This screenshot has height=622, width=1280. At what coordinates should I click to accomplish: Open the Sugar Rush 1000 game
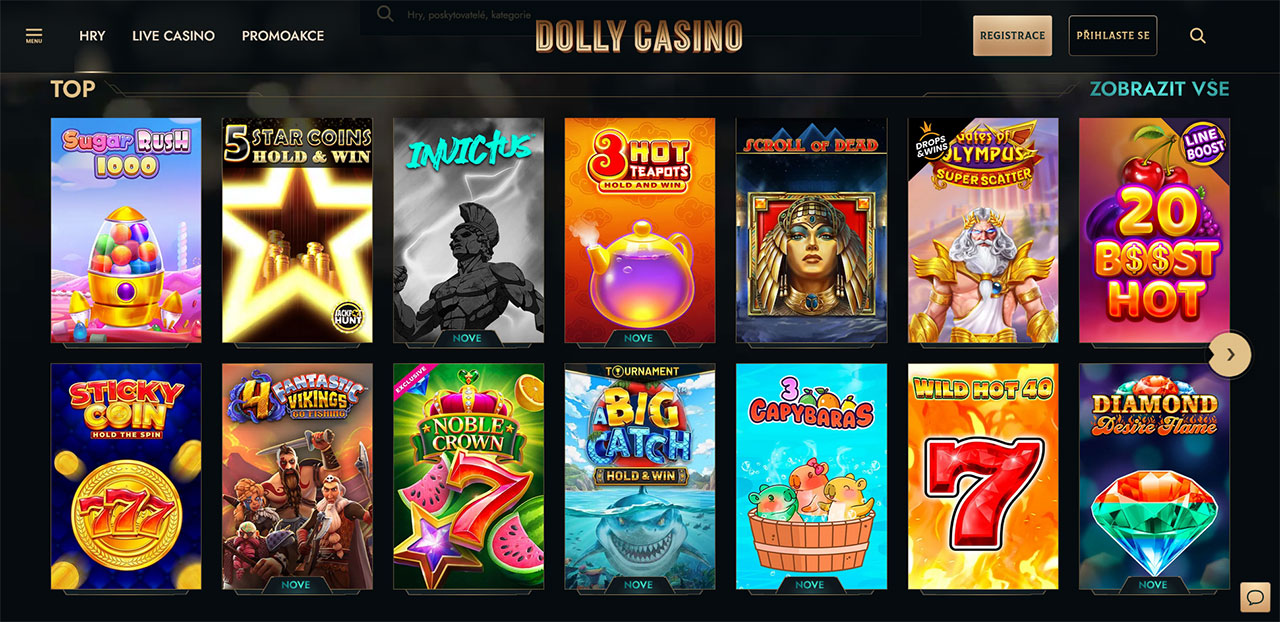(126, 230)
